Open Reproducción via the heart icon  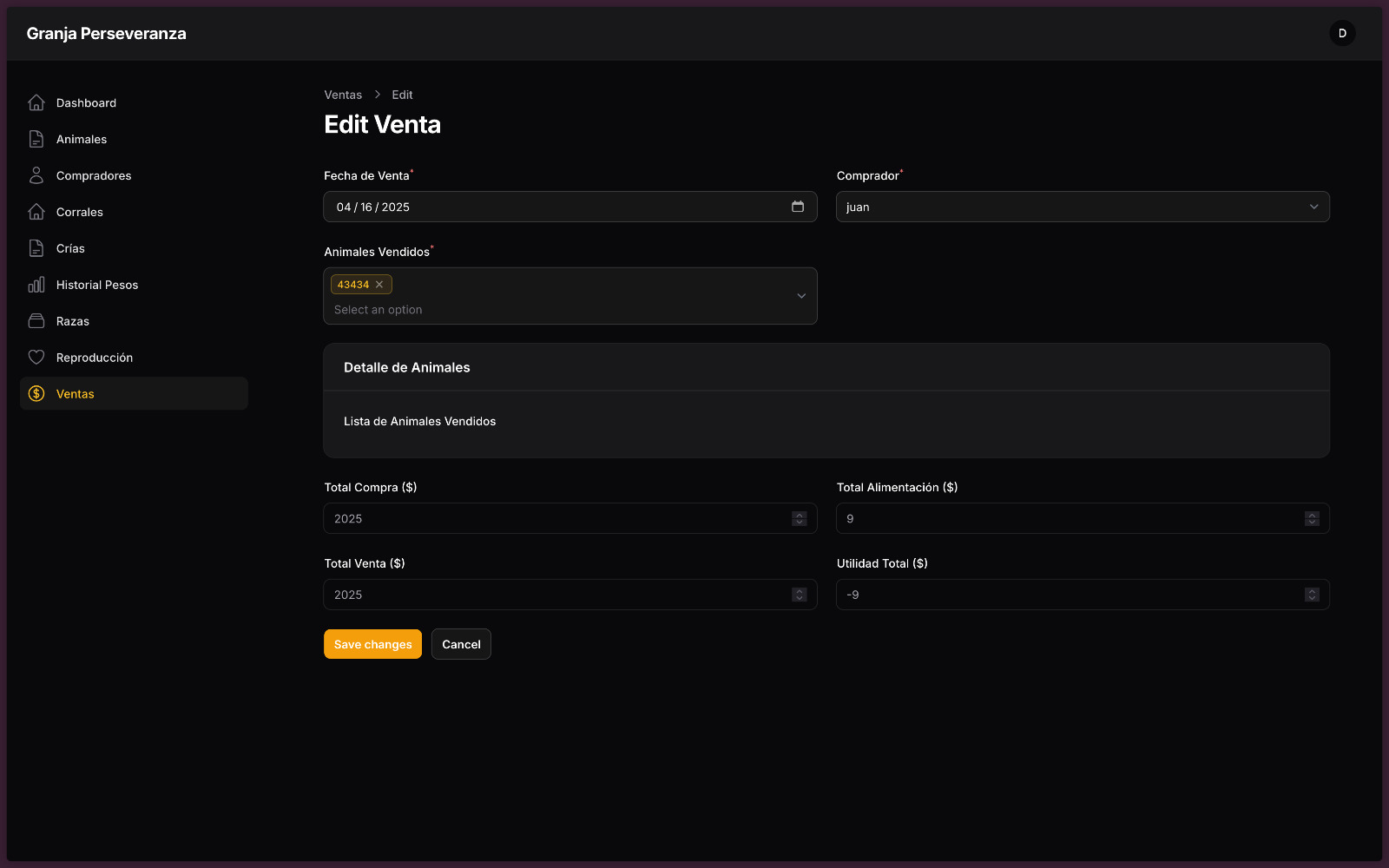36,358
